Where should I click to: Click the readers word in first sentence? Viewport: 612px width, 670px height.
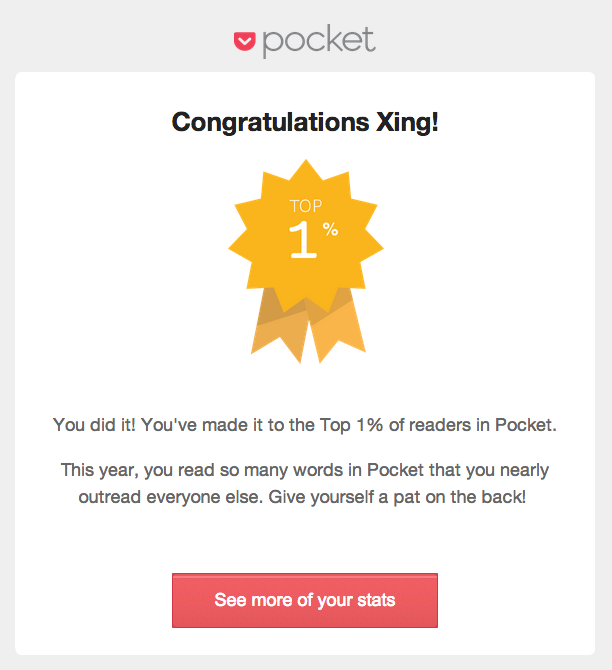[440, 425]
